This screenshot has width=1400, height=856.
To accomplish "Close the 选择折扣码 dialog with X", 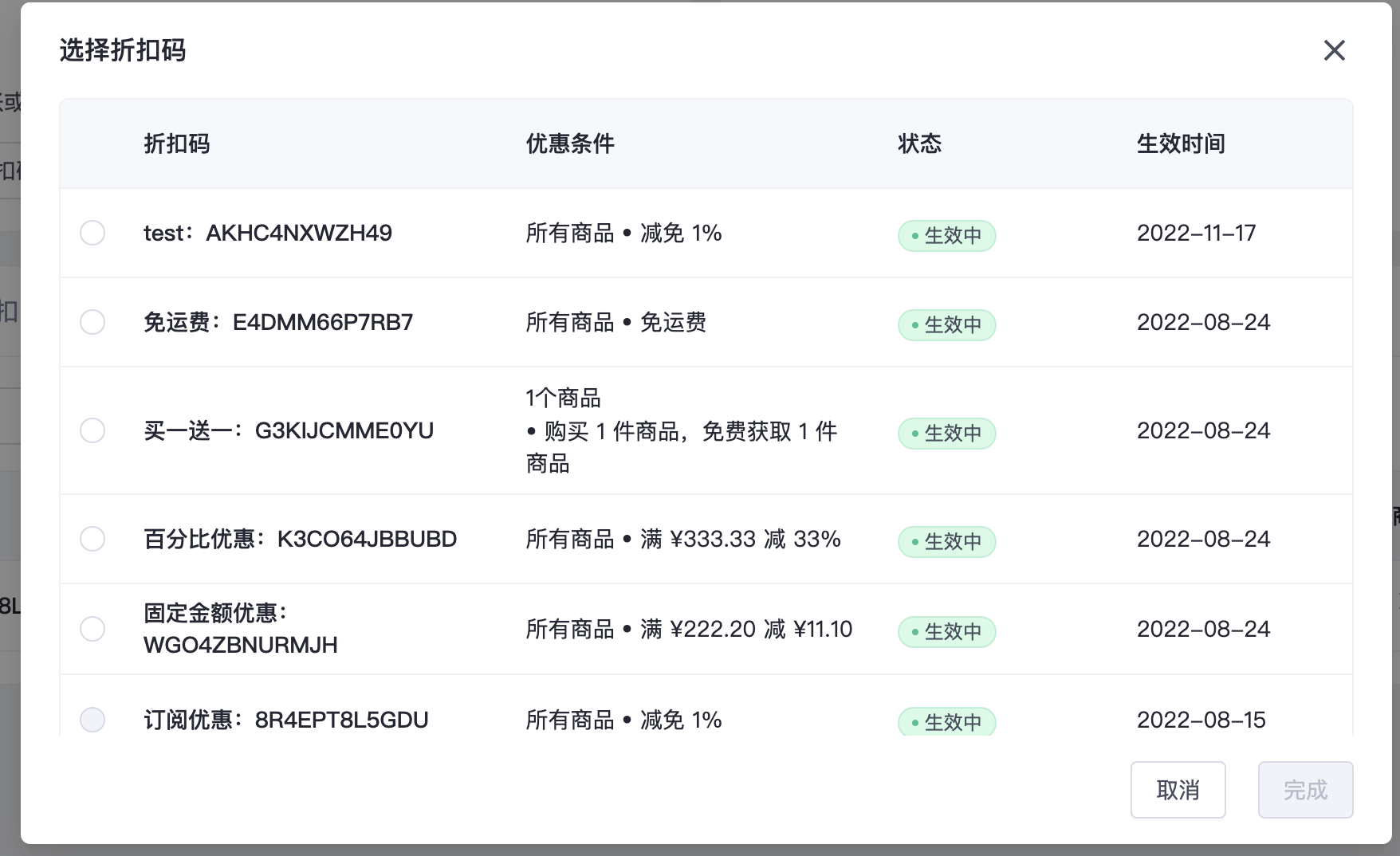I will click(x=1334, y=50).
